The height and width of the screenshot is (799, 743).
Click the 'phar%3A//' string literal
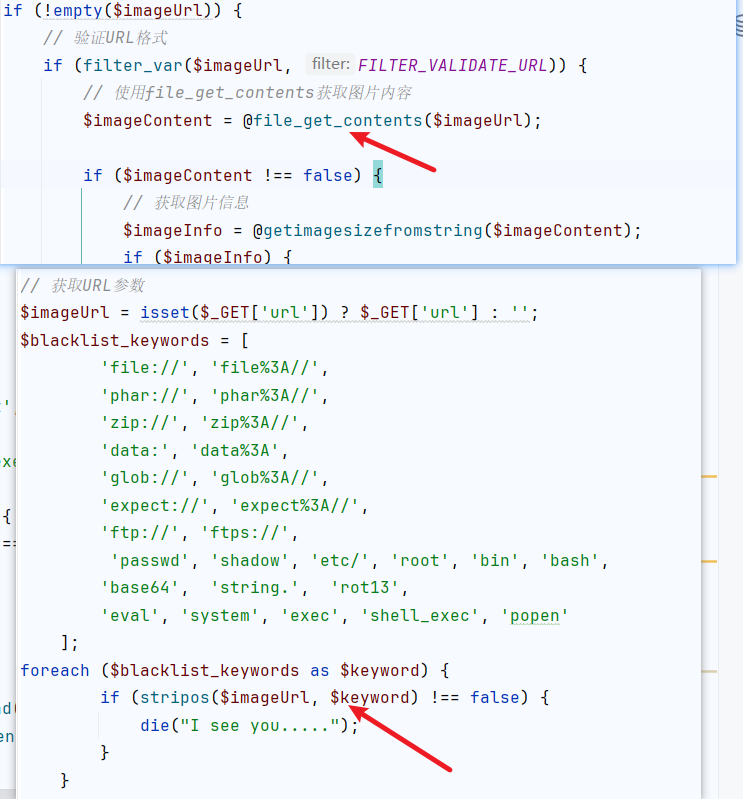click(x=265, y=395)
